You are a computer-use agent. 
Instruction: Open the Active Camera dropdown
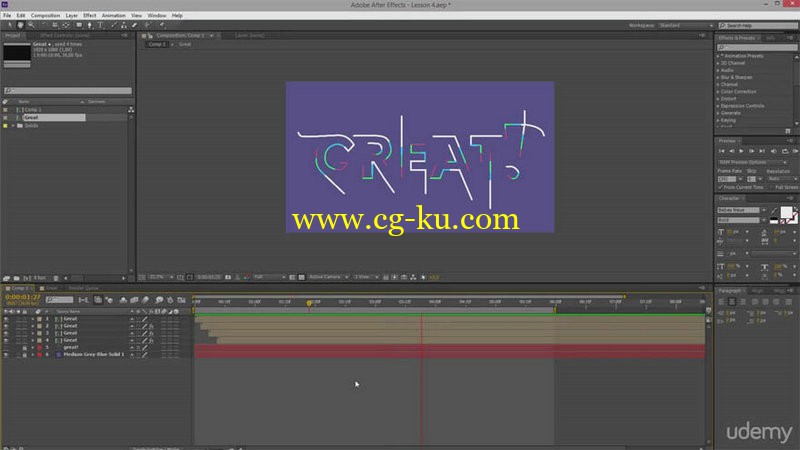(x=328, y=277)
